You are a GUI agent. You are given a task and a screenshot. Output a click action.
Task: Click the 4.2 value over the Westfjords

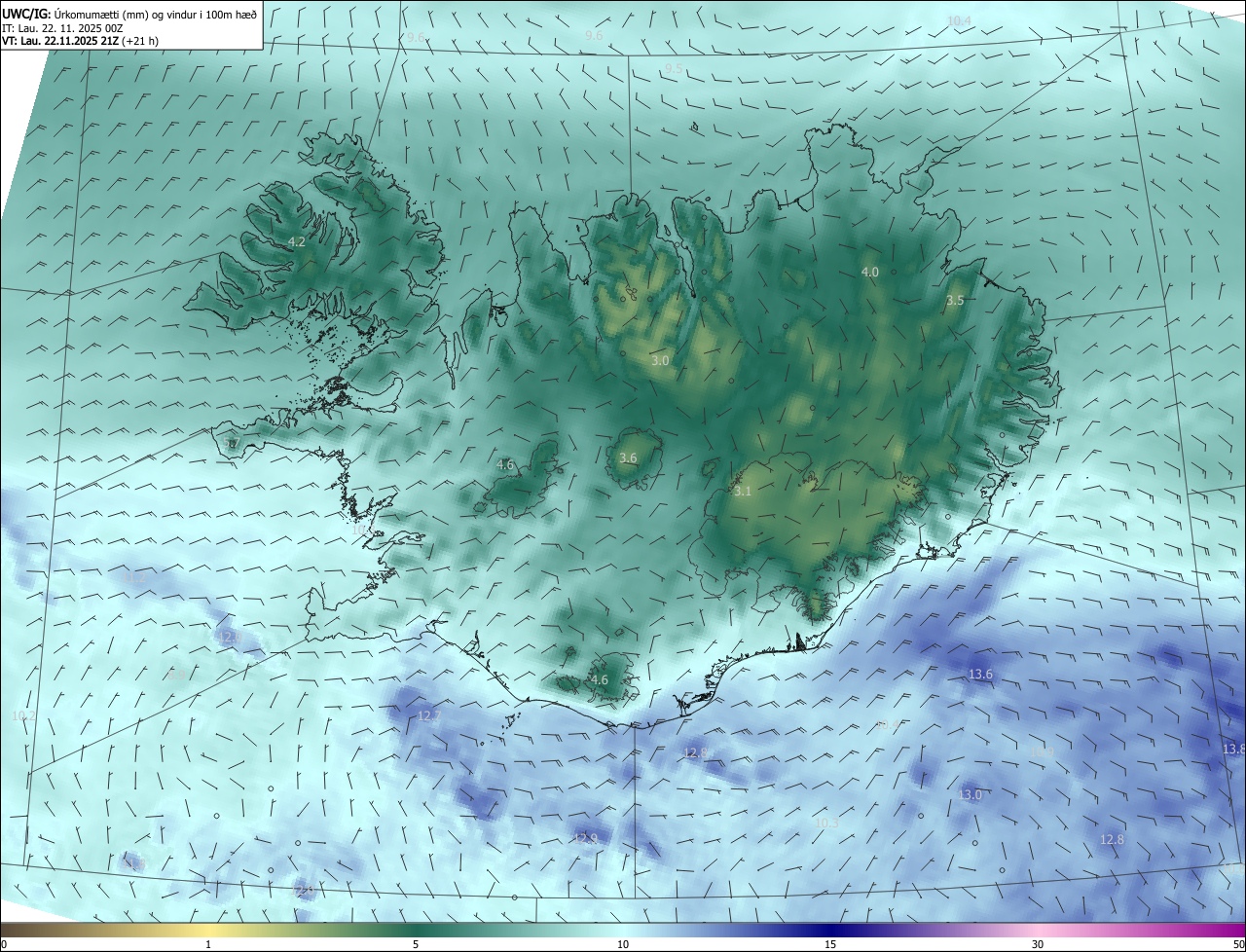coord(297,241)
